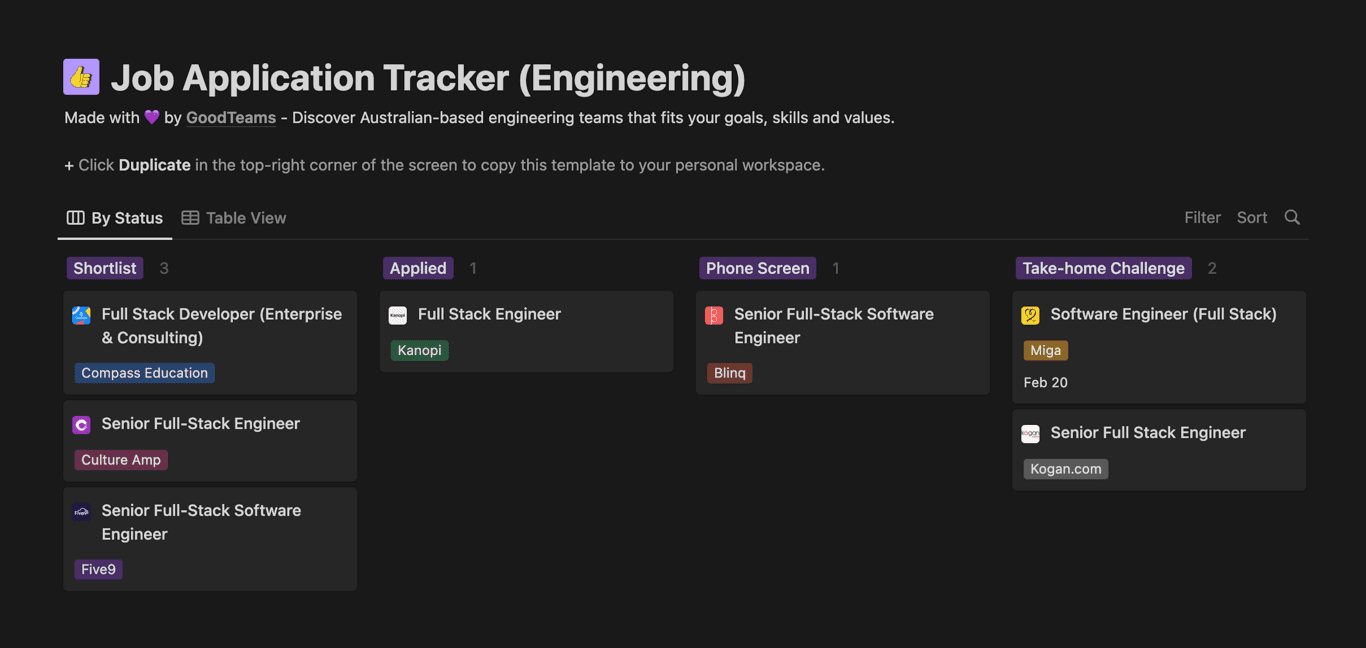Click the Five9 logo icon

82,512
